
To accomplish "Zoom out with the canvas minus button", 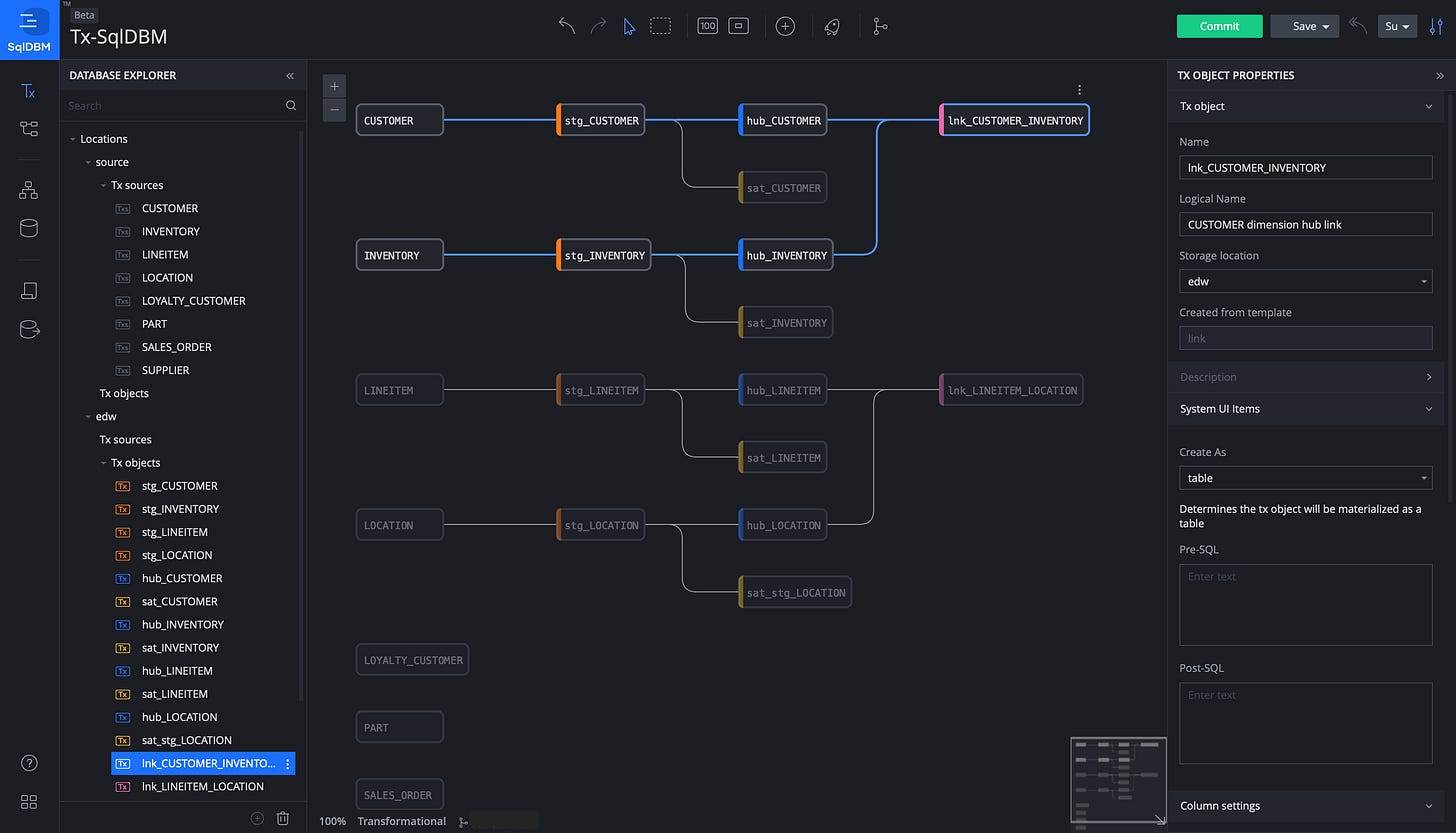I will (334, 110).
